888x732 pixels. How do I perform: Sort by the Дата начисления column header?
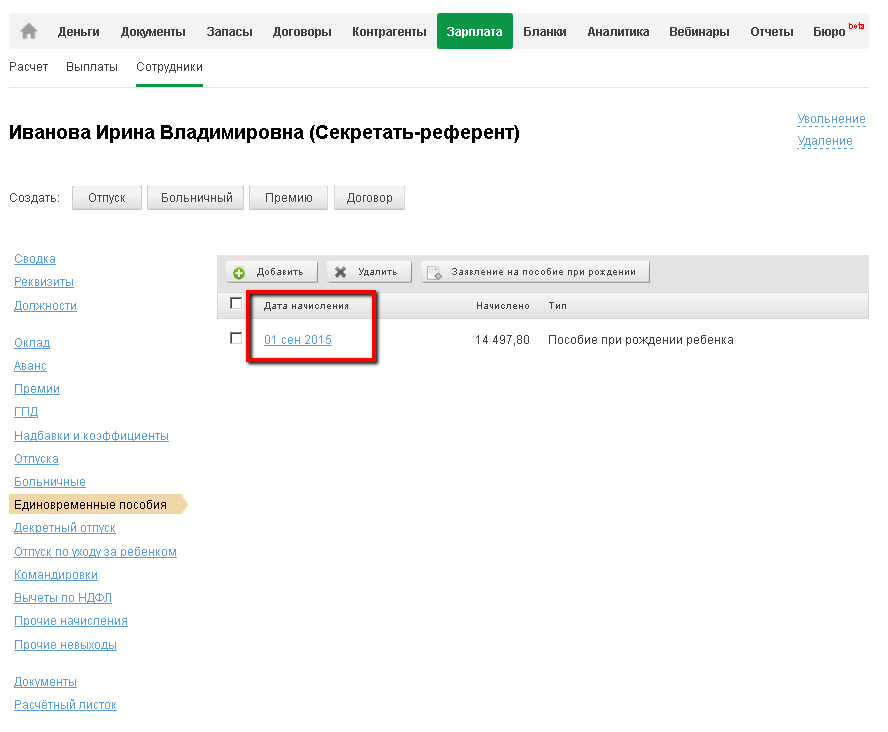pos(306,305)
